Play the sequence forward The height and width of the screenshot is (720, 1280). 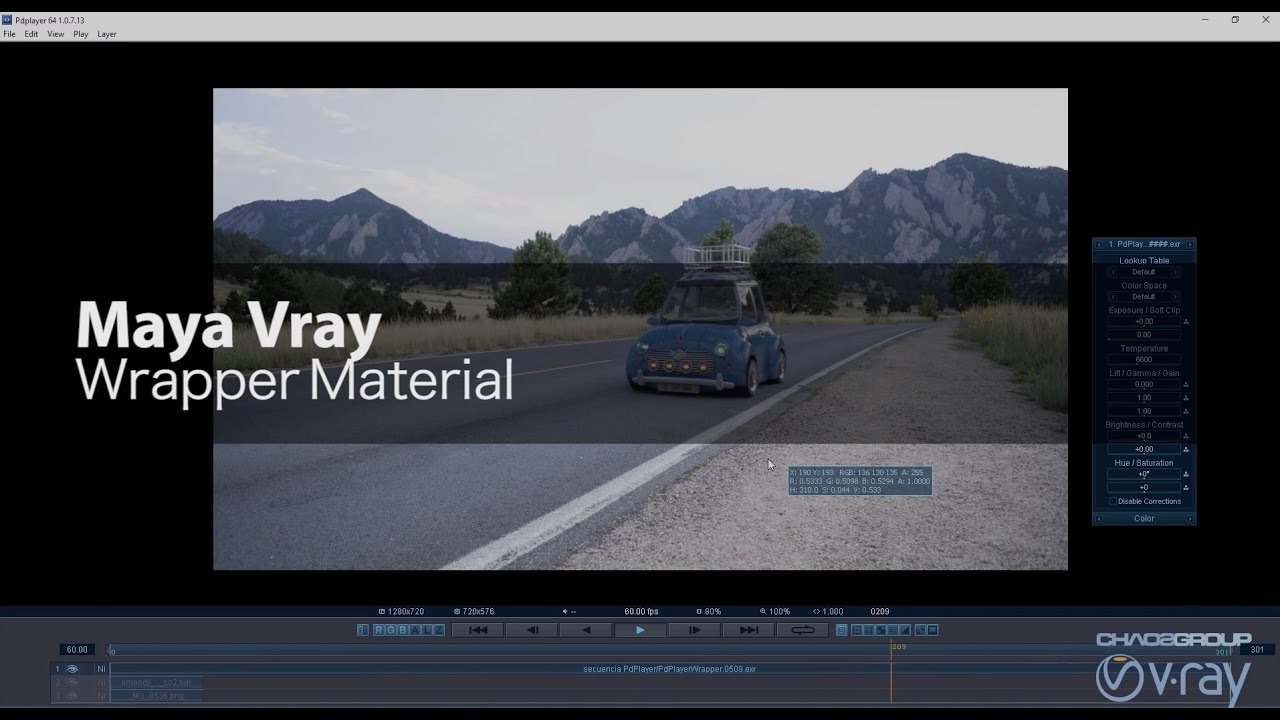[x=640, y=630]
